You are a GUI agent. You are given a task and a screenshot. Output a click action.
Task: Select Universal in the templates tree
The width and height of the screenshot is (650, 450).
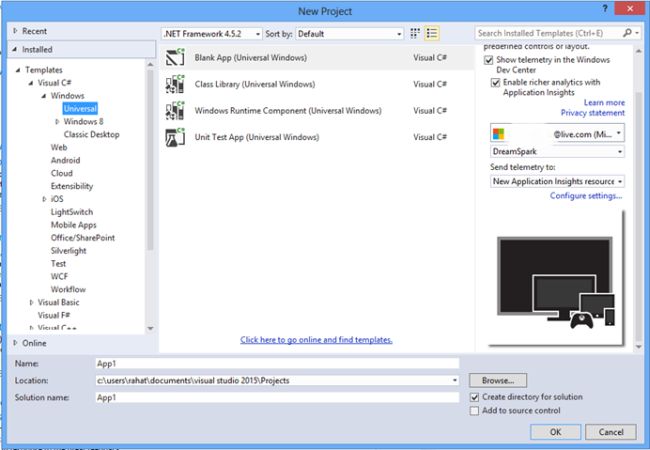[x=80, y=109]
